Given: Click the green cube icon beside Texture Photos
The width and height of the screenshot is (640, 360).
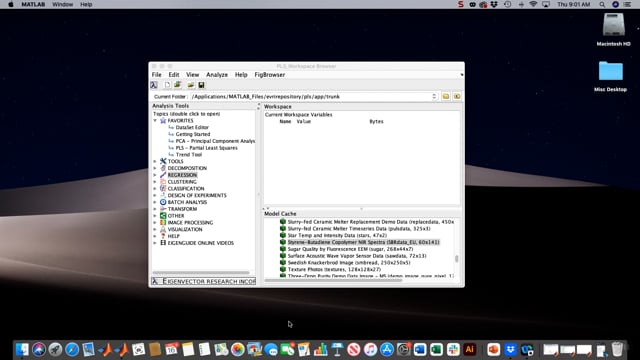Looking at the screenshot, I should (x=282, y=269).
